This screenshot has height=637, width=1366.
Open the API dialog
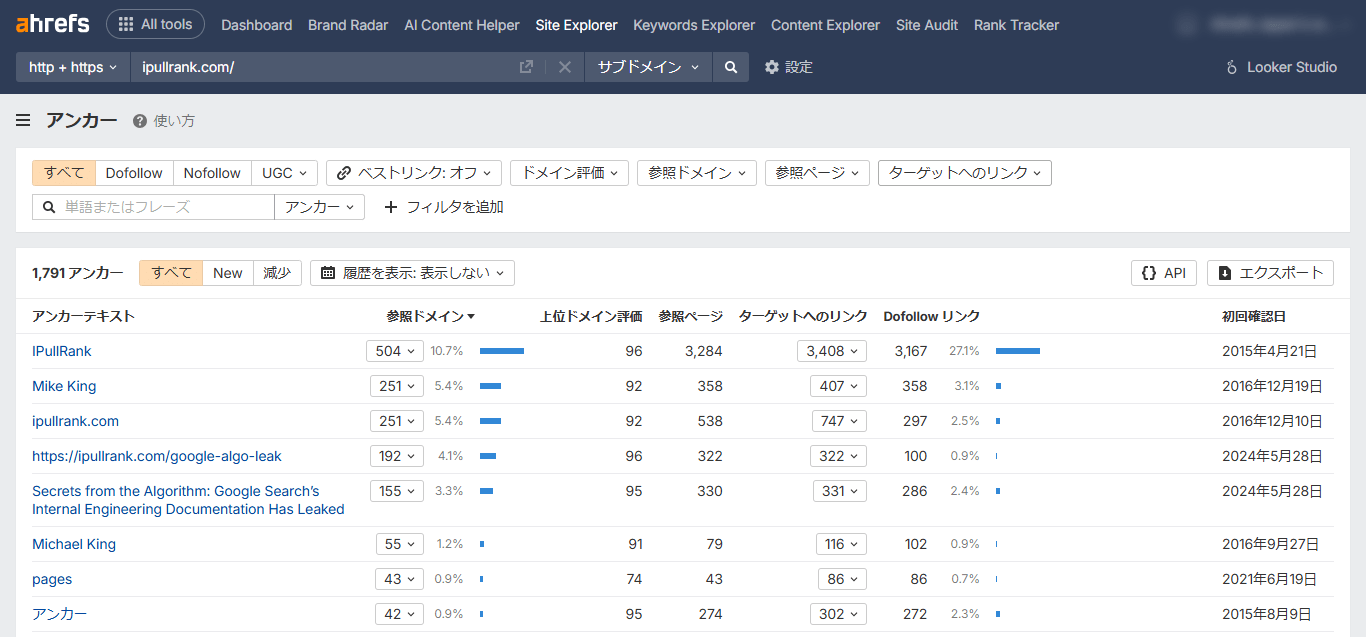(1163, 272)
